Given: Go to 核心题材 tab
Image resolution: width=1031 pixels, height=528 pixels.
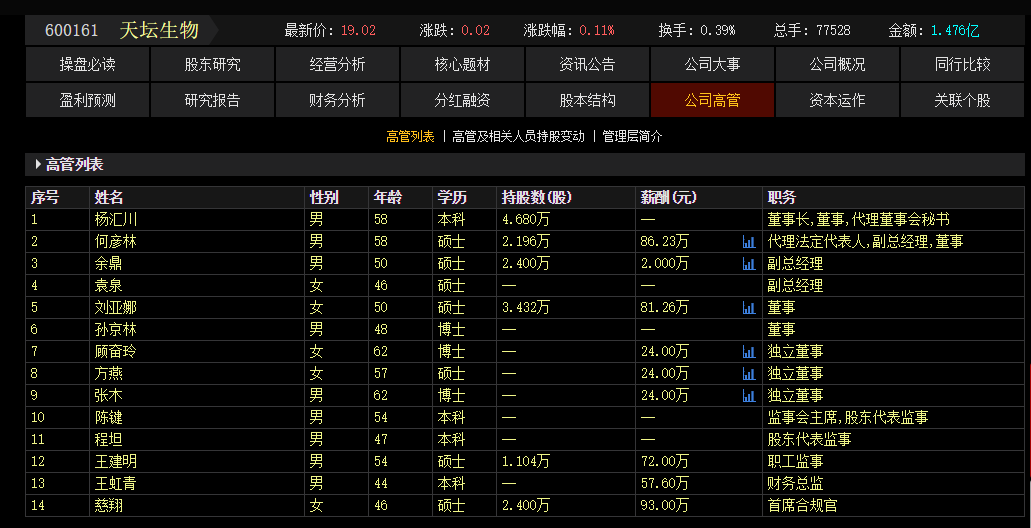Looking at the screenshot, I should (x=462, y=64).
